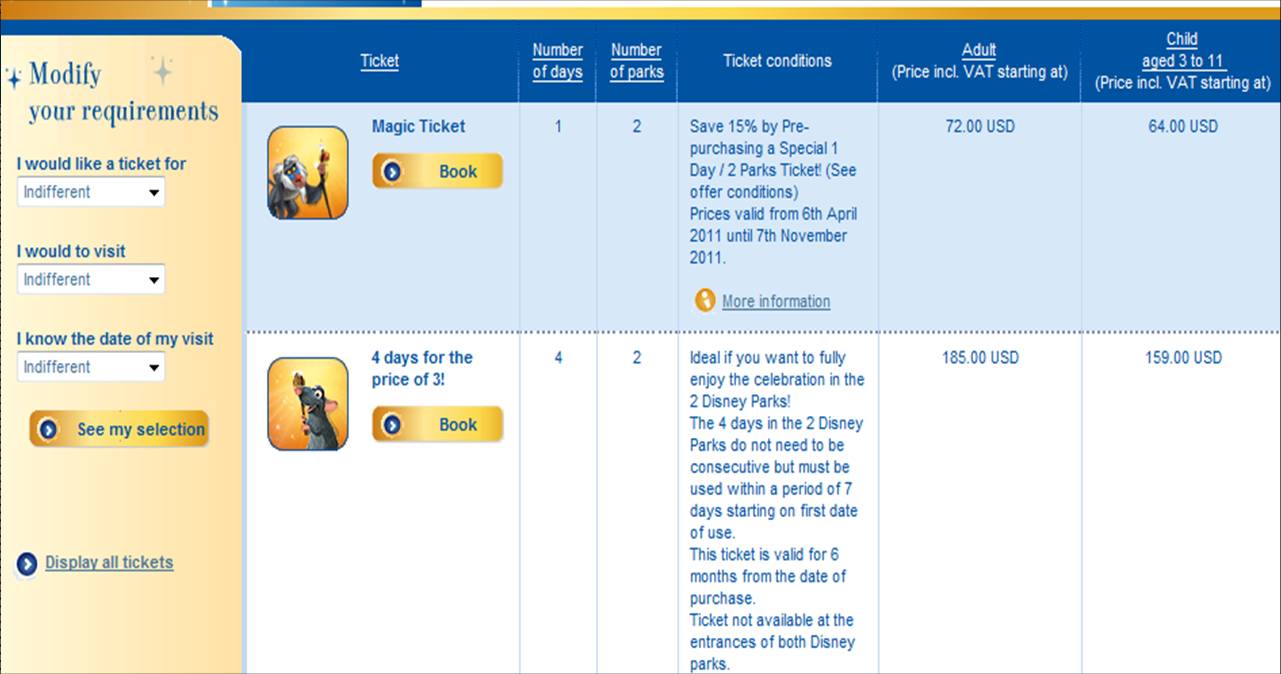Click the 72.00 USD adult price
Image resolution: width=1281 pixels, height=674 pixels.
(x=980, y=127)
